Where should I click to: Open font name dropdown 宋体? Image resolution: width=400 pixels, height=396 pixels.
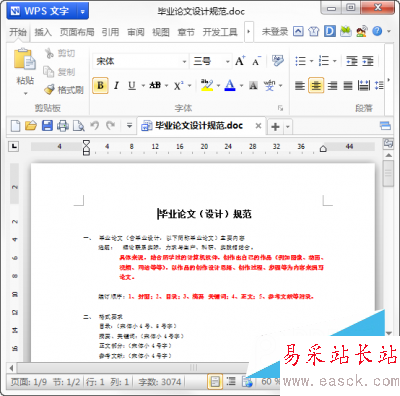tap(184, 61)
